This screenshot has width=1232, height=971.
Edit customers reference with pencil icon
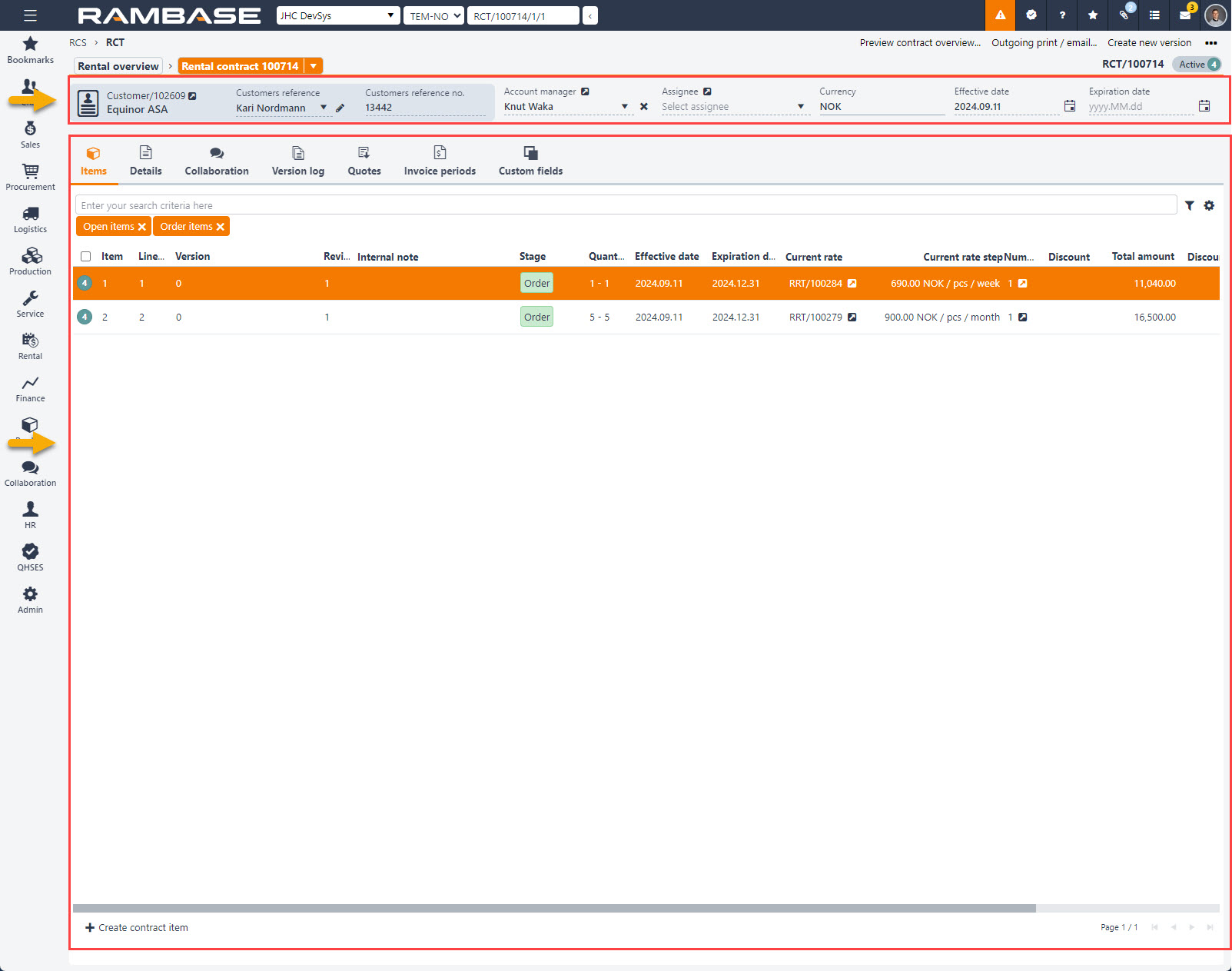coord(340,108)
